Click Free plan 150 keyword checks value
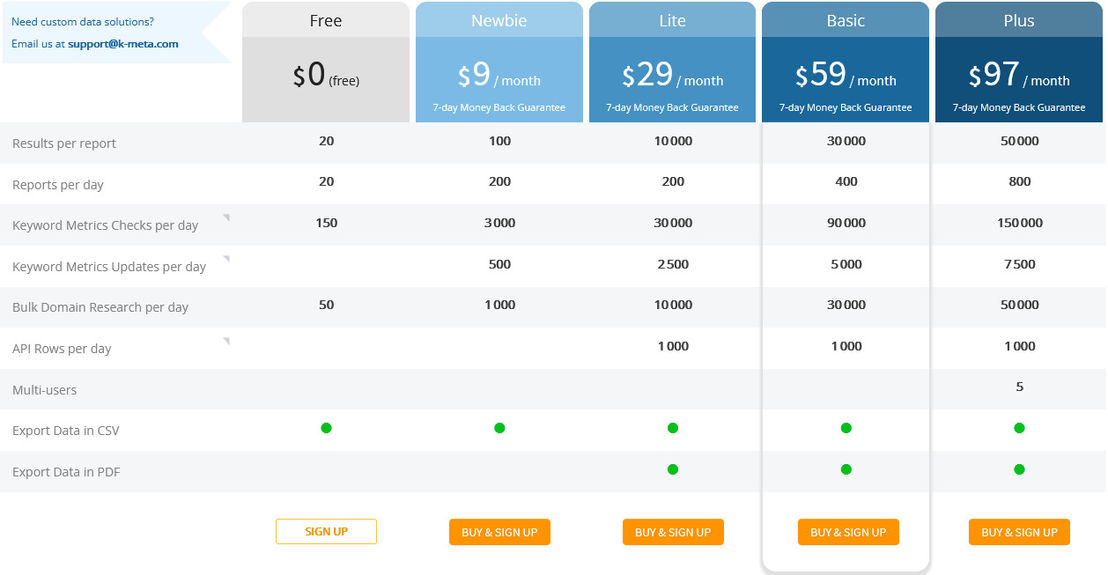The image size is (1108, 575). tap(326, 223)
